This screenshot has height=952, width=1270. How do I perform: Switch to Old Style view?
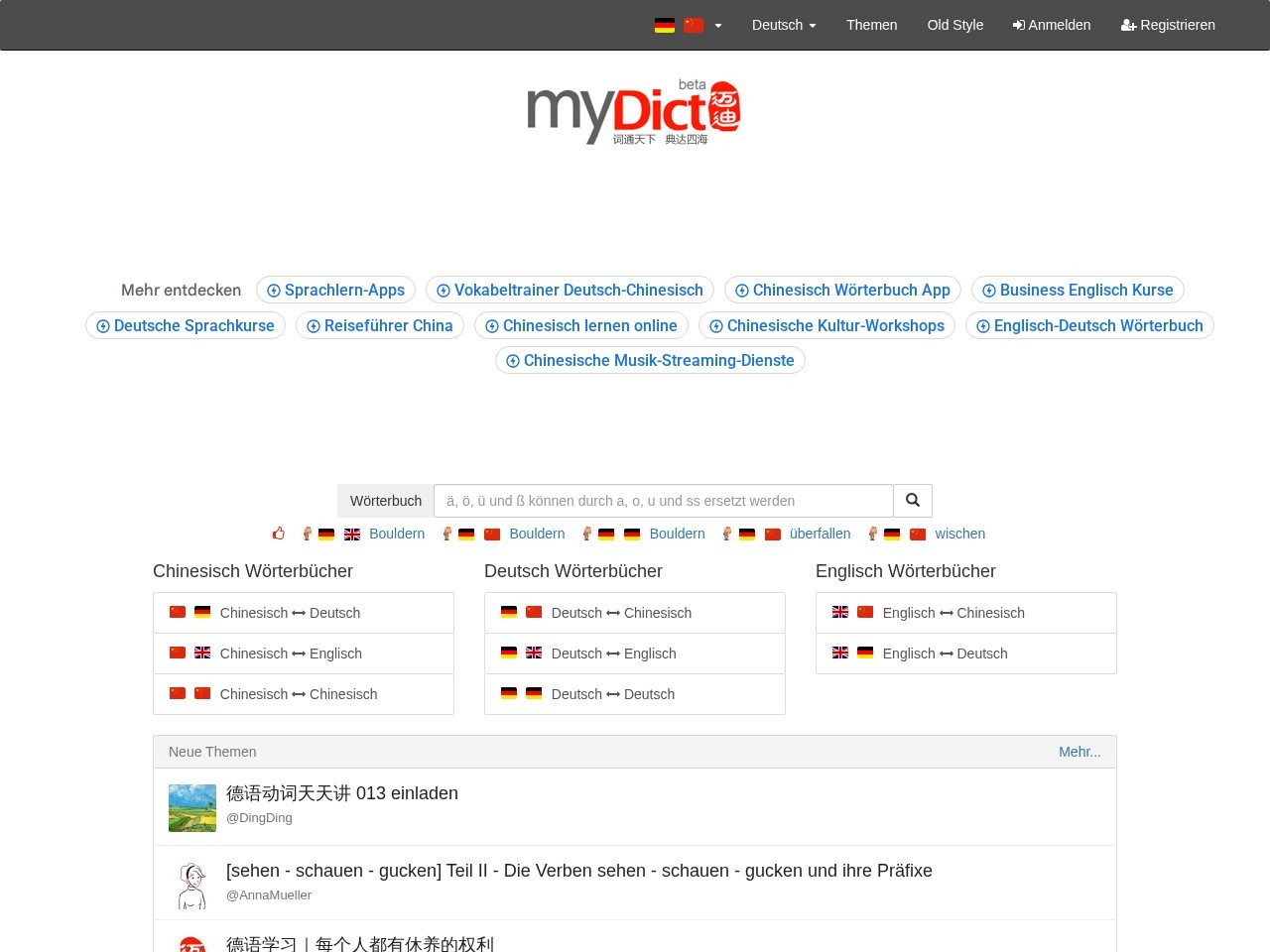pos(954,25)
